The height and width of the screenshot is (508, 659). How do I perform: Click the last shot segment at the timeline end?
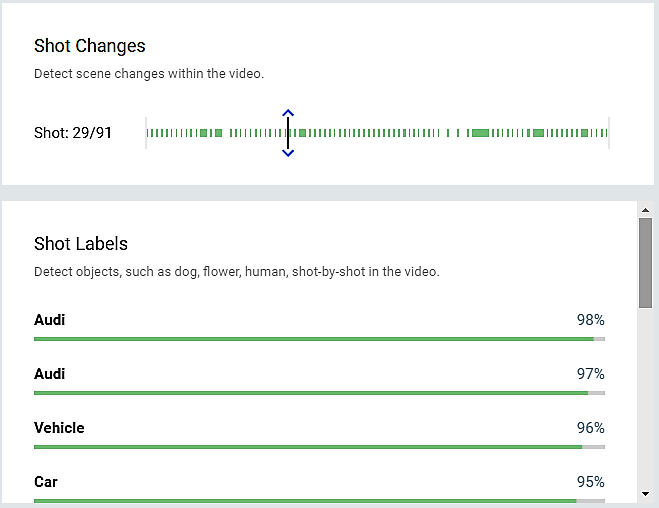(605, 133)
